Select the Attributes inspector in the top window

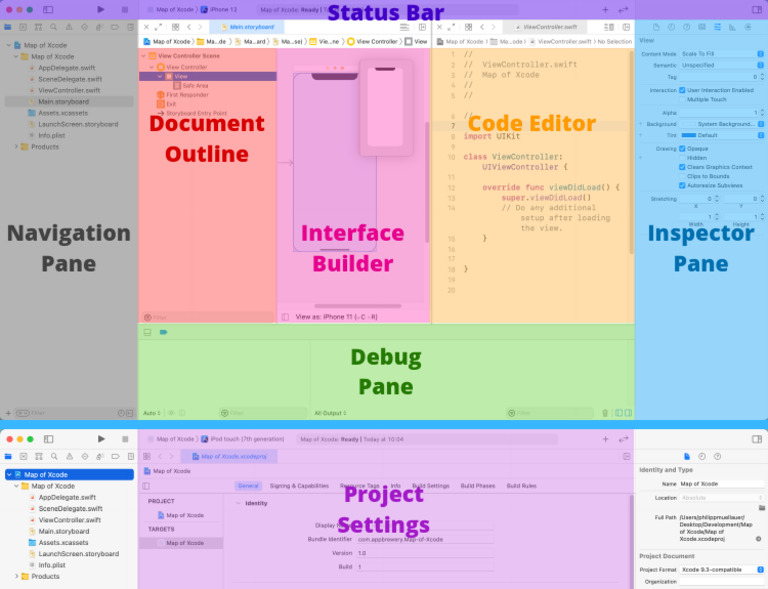point(717,27)
